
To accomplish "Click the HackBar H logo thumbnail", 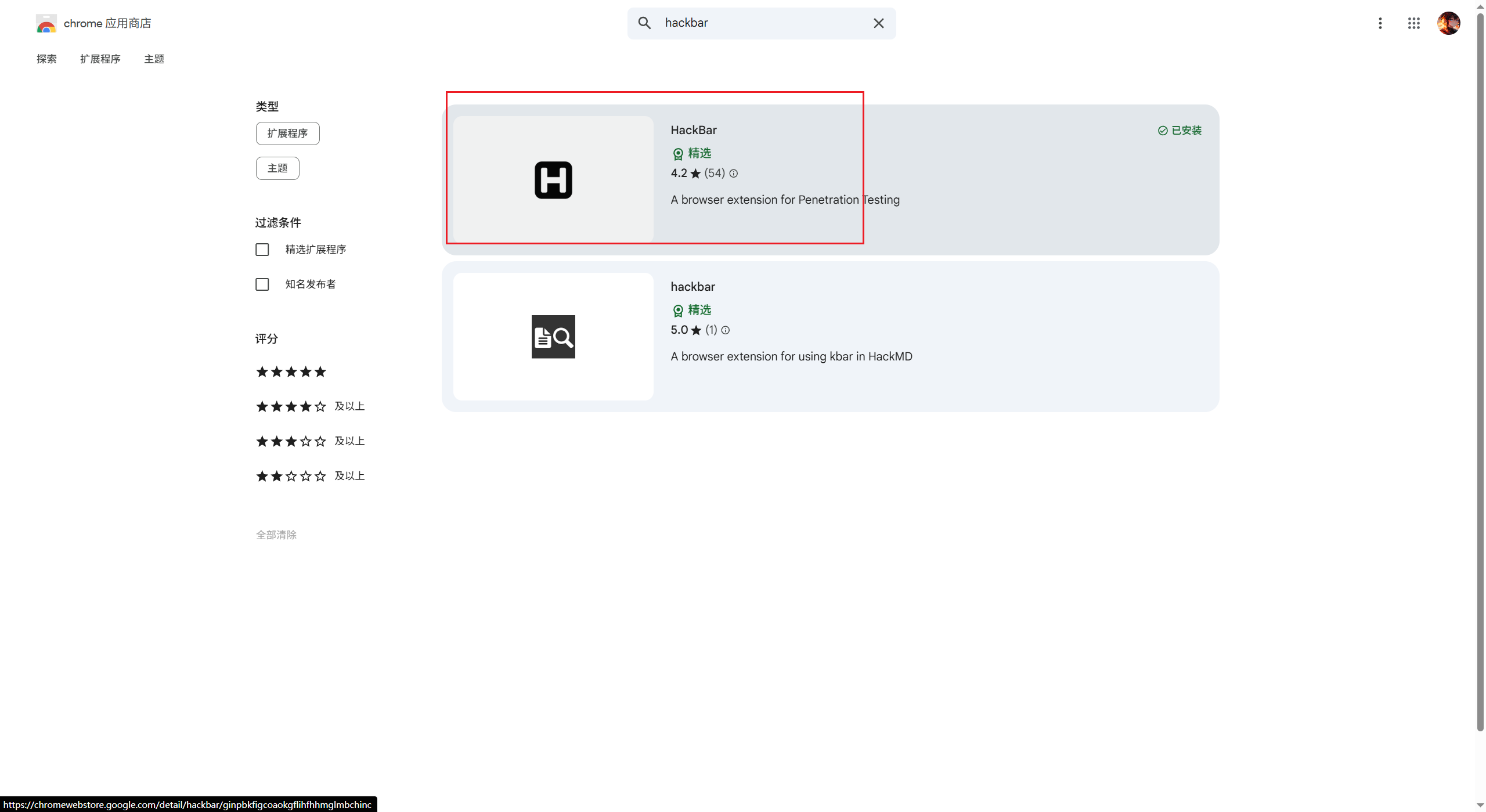I will (553, 180).
